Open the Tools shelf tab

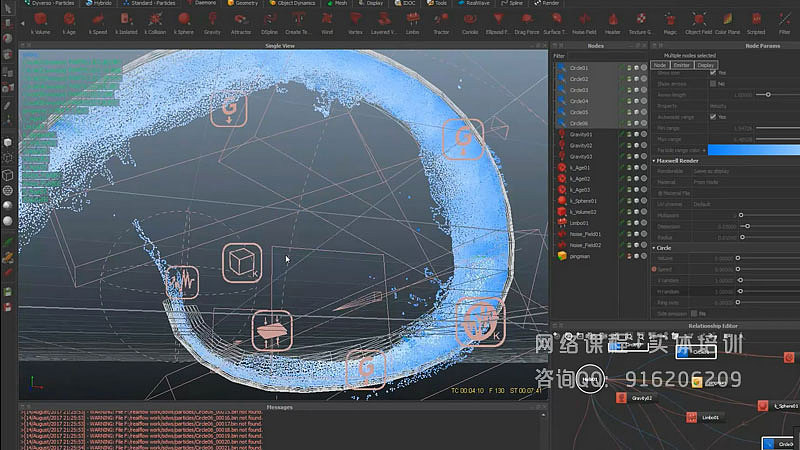click(x=437, y=3)
